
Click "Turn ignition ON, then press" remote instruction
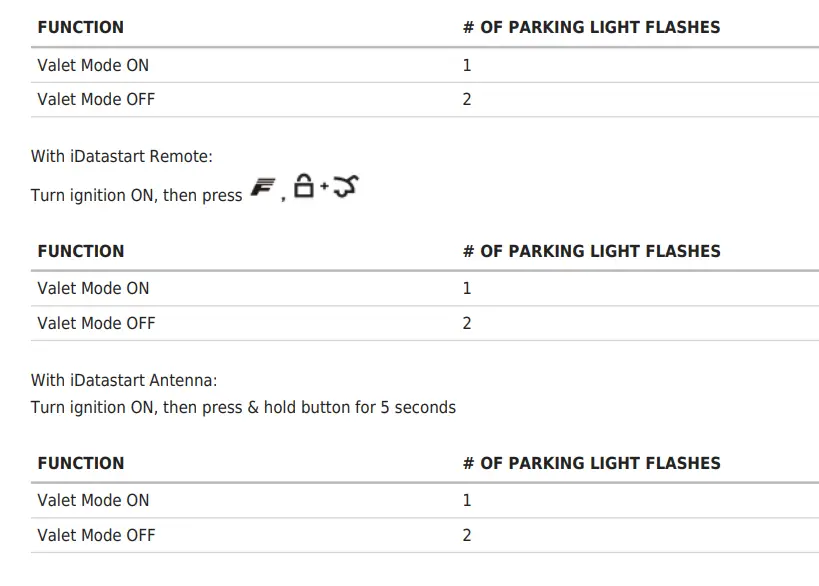click(x=136, y=195)
